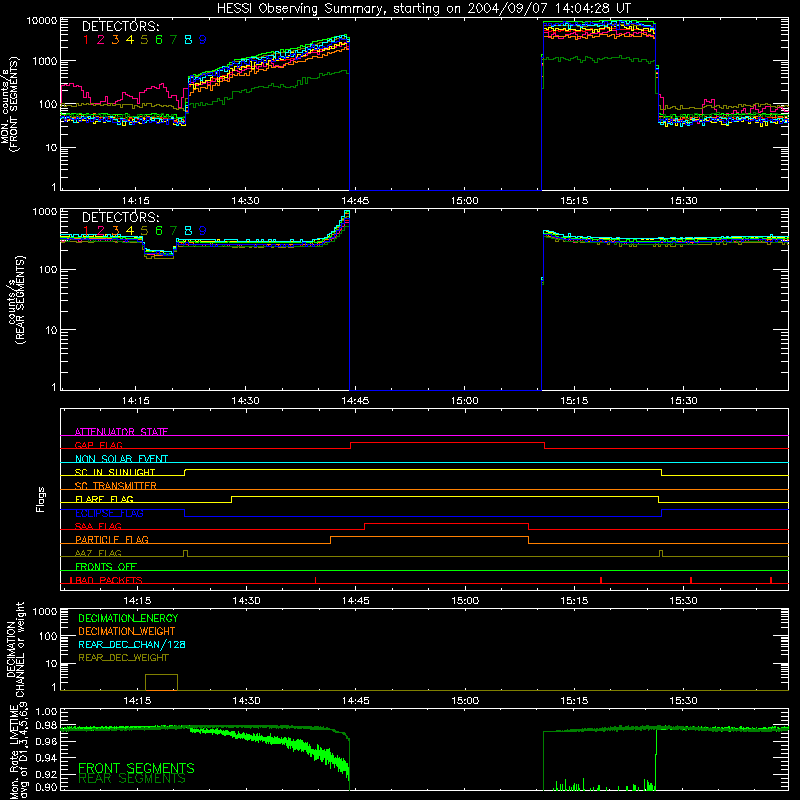Screen dimensions: 800x800
Task: Click the 0.96 tick on livetime axis
Action: (x=46, y=741)
